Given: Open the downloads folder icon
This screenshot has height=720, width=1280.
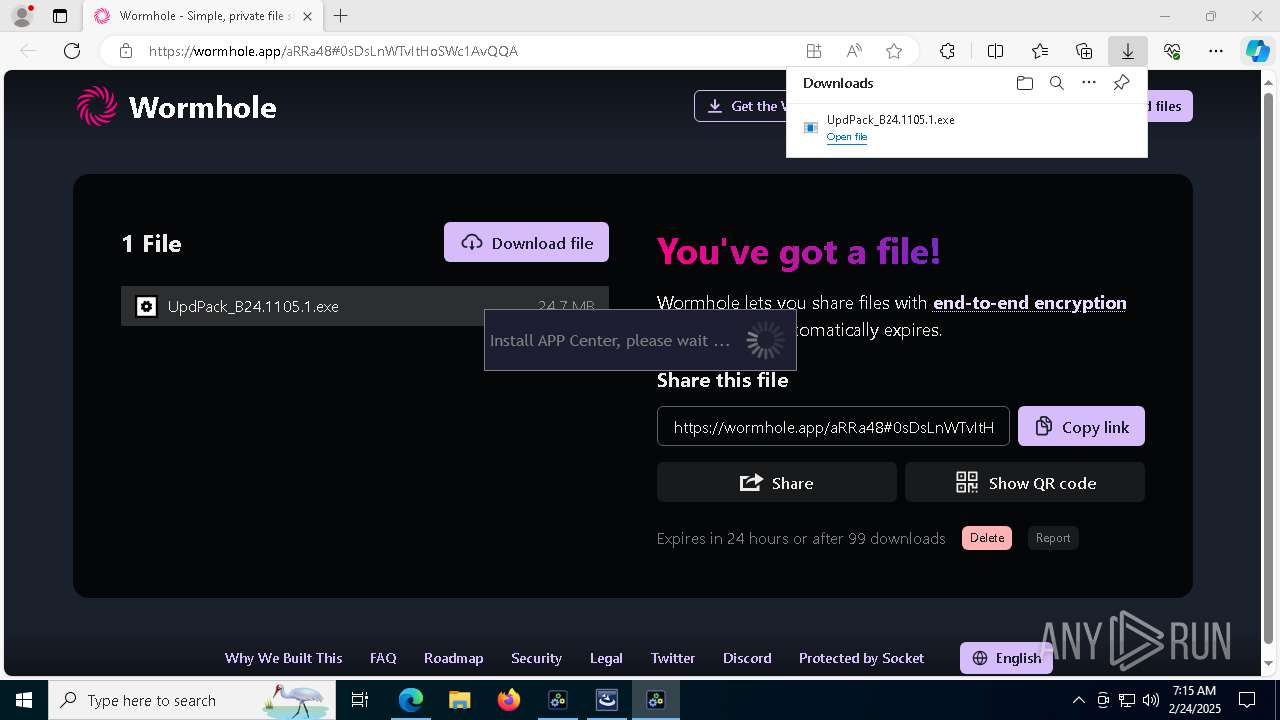Looking at the screenshot, I should (x=1024, y=83).
